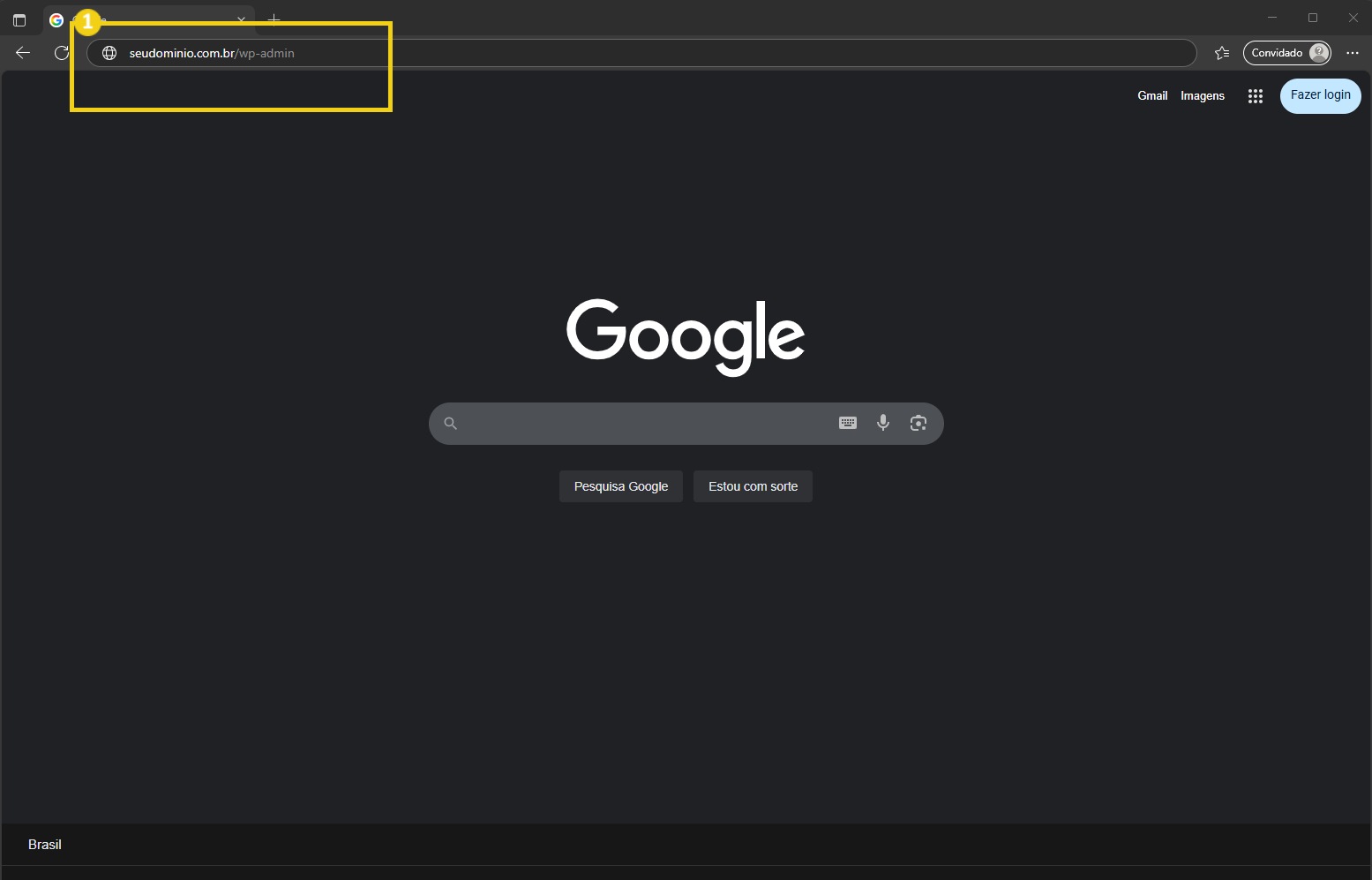Click Pesquisa Google button
Image resolution: width=1372 pixels, height=880 pixels.
(x=621, y=486)
